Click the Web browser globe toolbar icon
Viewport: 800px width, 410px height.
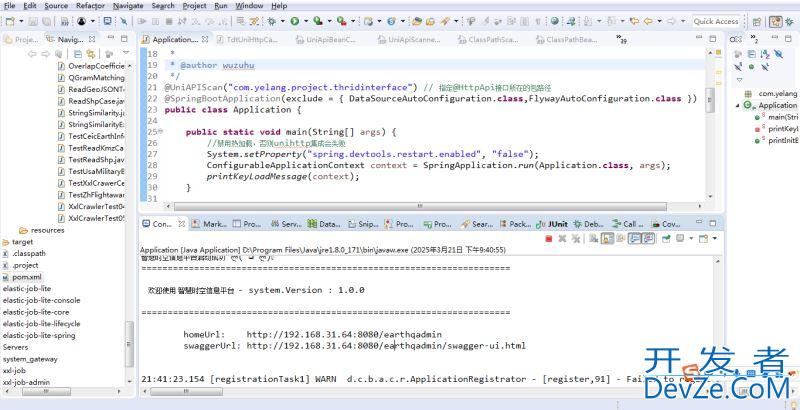[x=555, y=21]
